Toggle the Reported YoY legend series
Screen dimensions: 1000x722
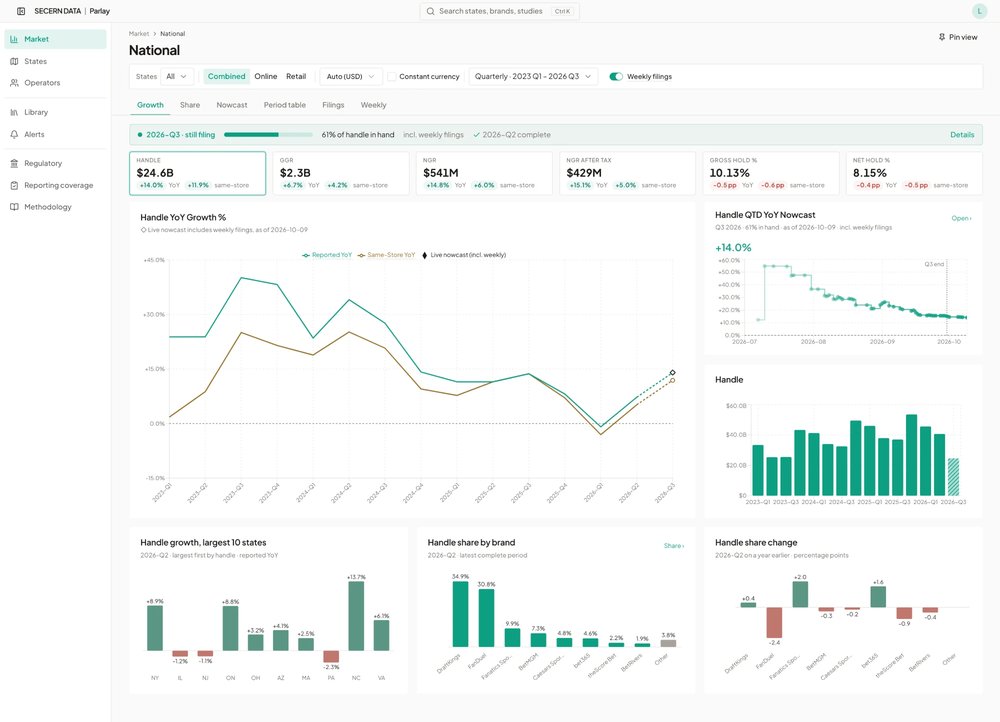[x=327, y=255]
